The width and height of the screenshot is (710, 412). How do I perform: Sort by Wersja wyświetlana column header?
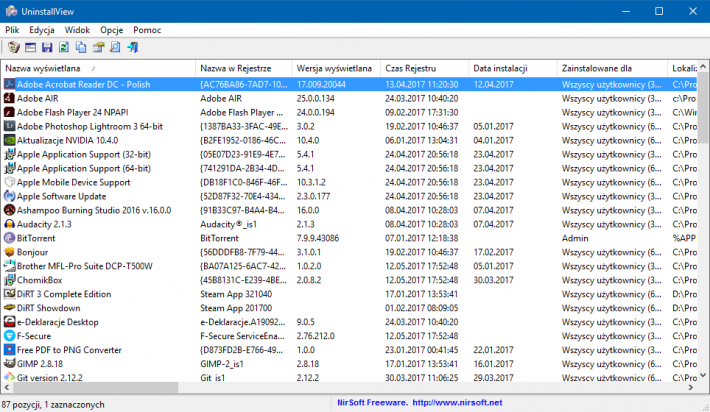pos(336,68)
